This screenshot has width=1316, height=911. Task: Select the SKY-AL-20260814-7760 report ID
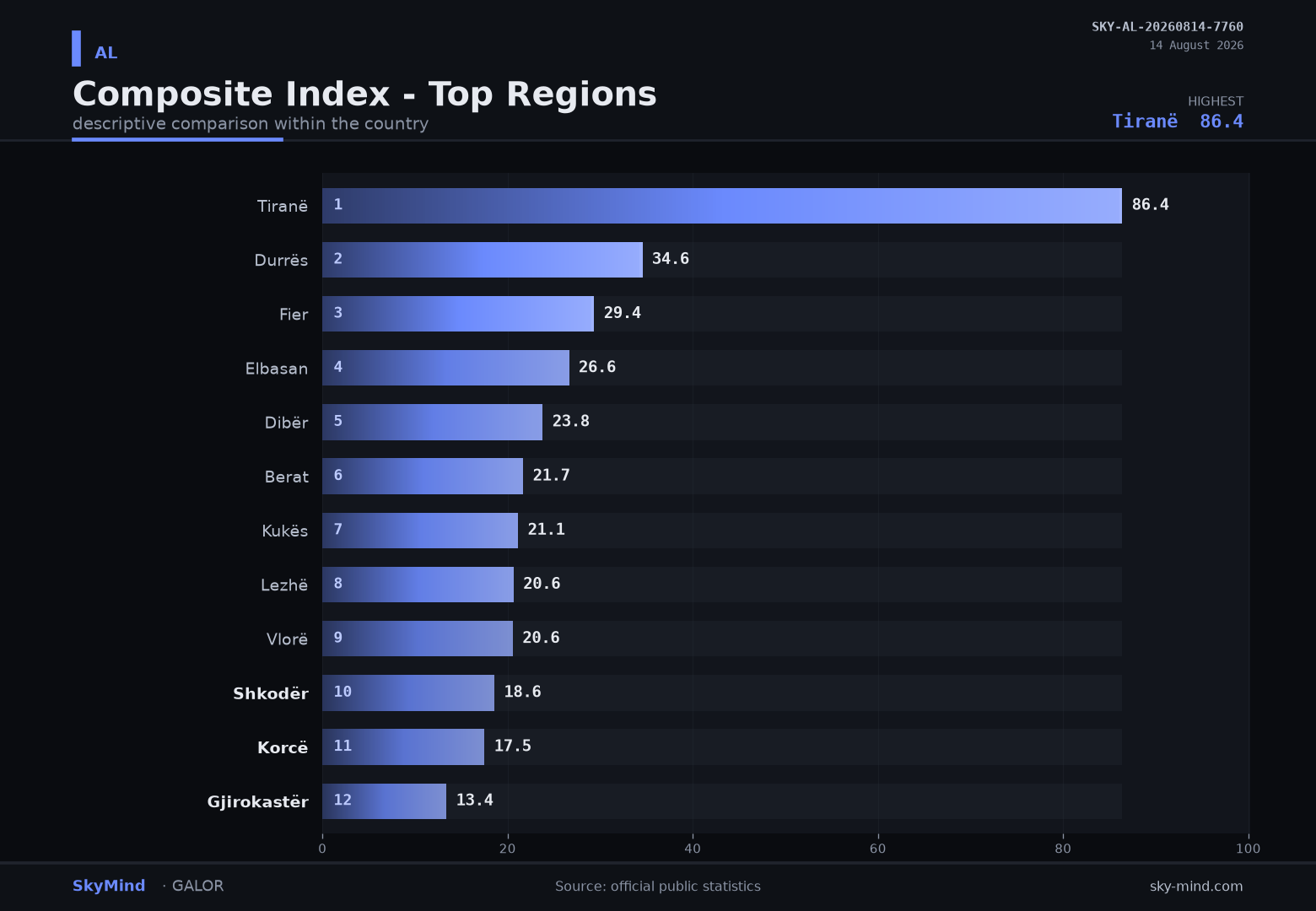pyautogui.click(x=1168, y=27)
